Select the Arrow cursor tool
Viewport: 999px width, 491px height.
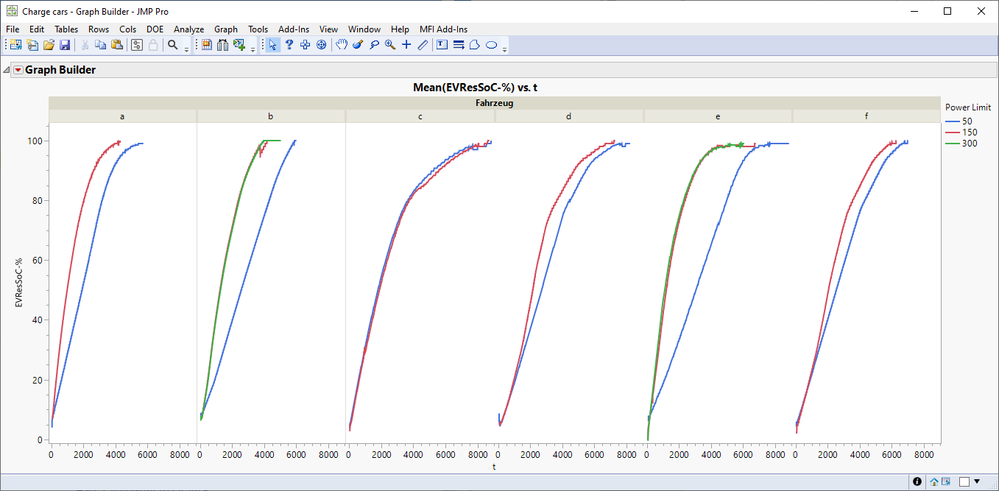point(273,45)
